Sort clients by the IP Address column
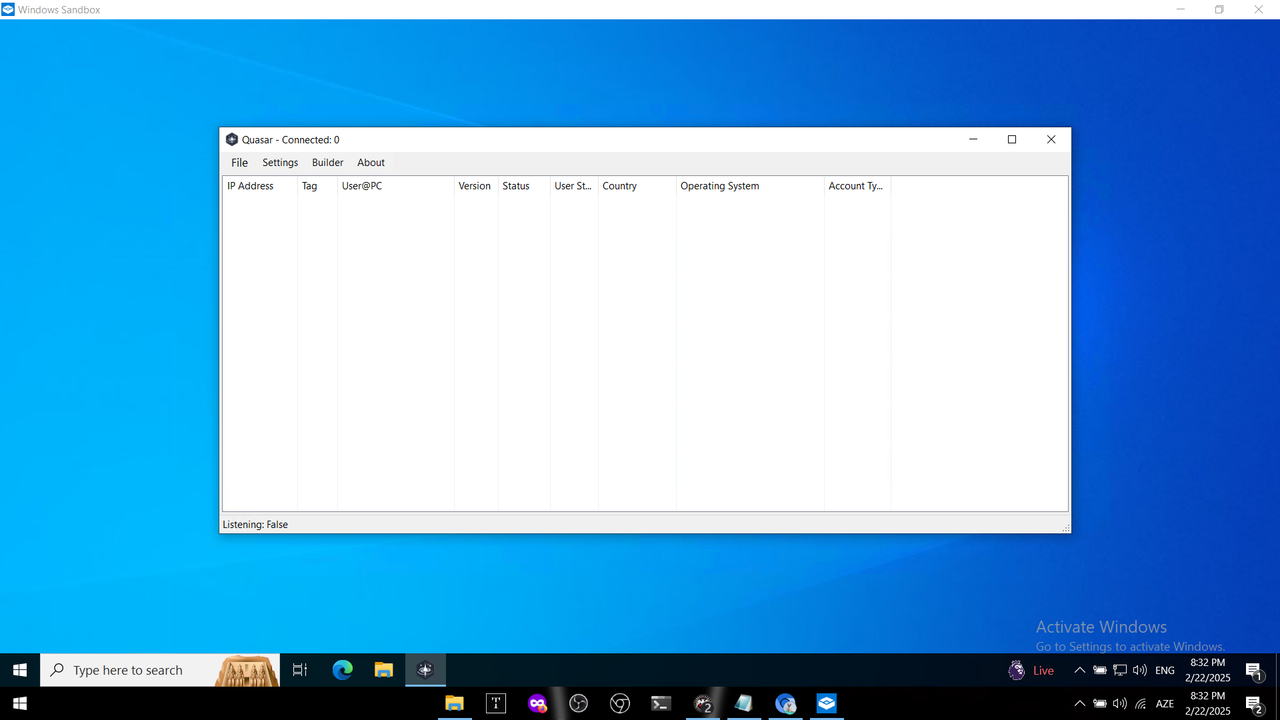 point(260,186)
